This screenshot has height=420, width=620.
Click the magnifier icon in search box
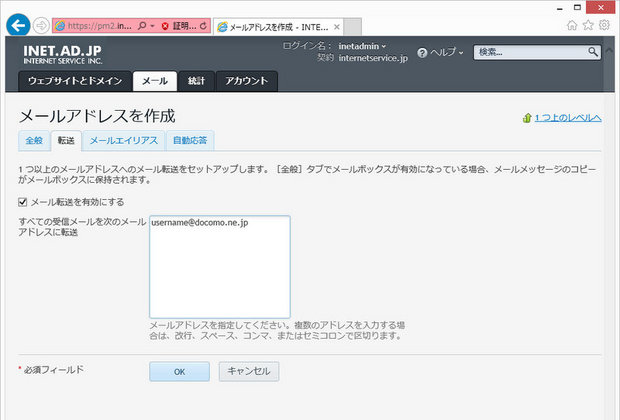point(592,51)
